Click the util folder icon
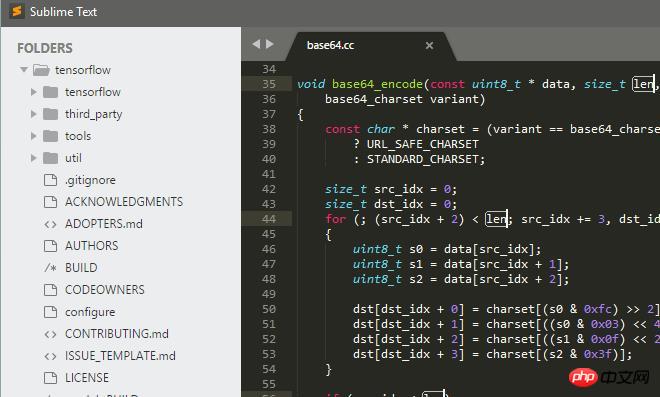Viewport: 660px width, 397px height. 51,158
